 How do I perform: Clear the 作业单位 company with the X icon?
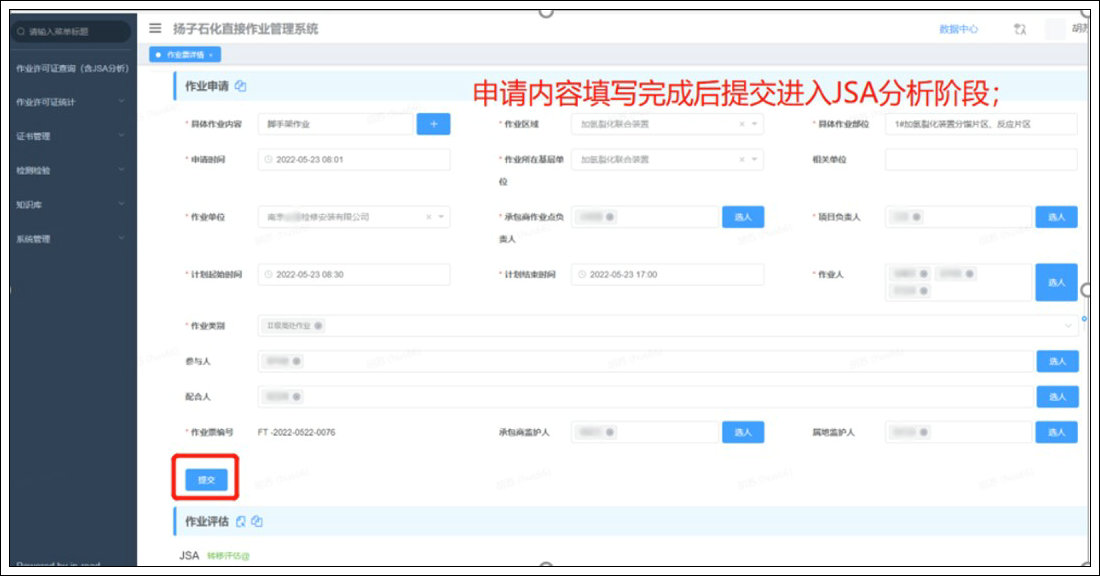[428, 217]
